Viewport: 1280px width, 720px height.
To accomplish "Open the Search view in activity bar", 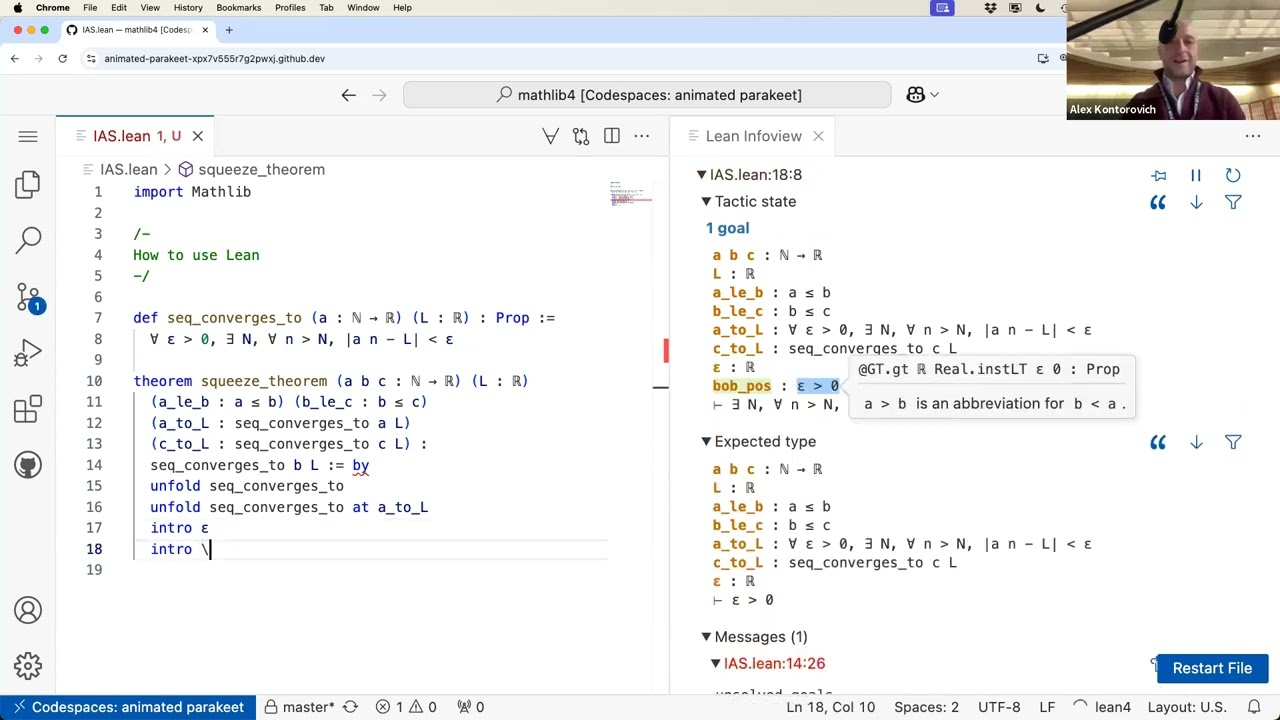I will click(28, 240).
